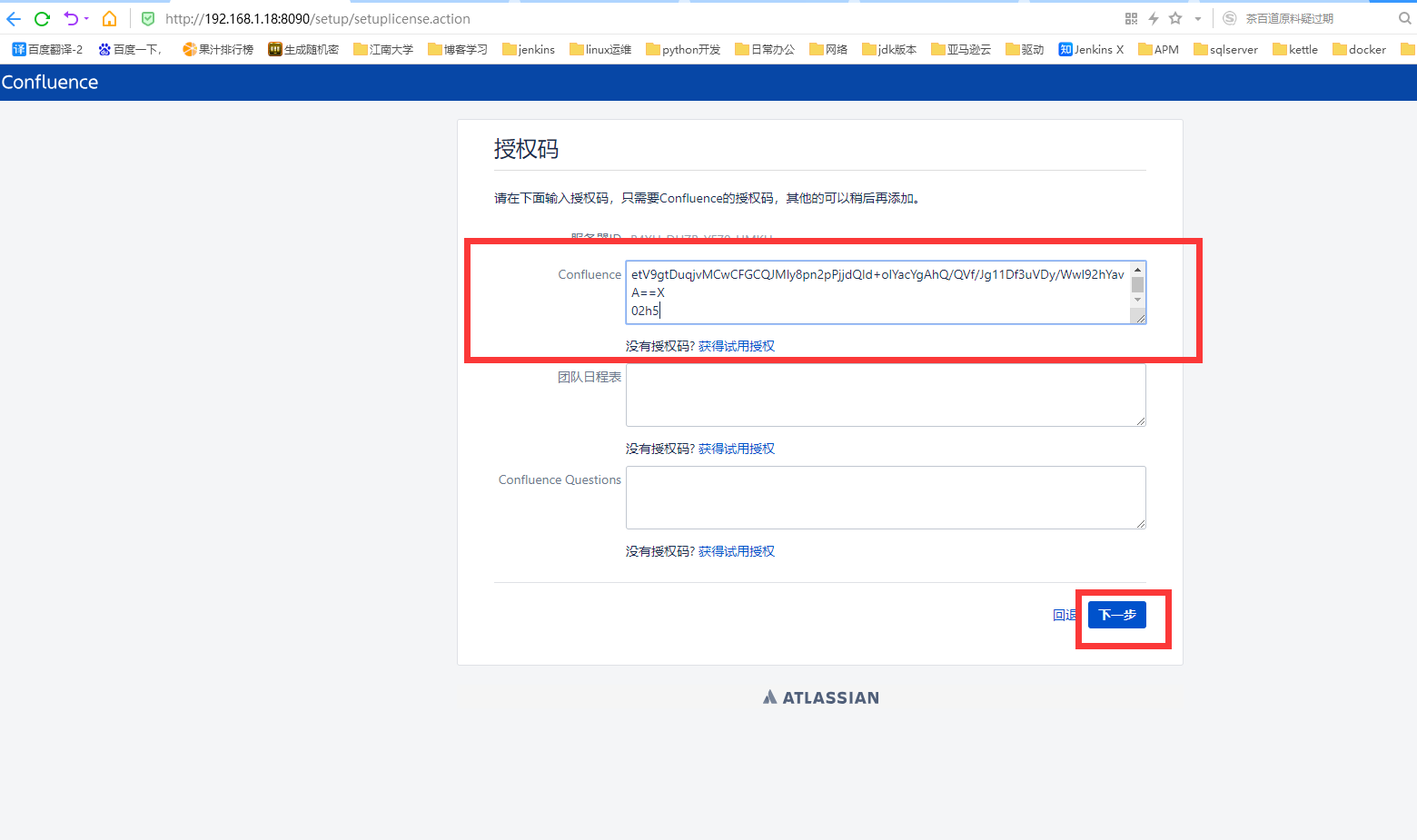Open the APM bookmark folder
The image size is (1417, 840).
[1158, 49]
